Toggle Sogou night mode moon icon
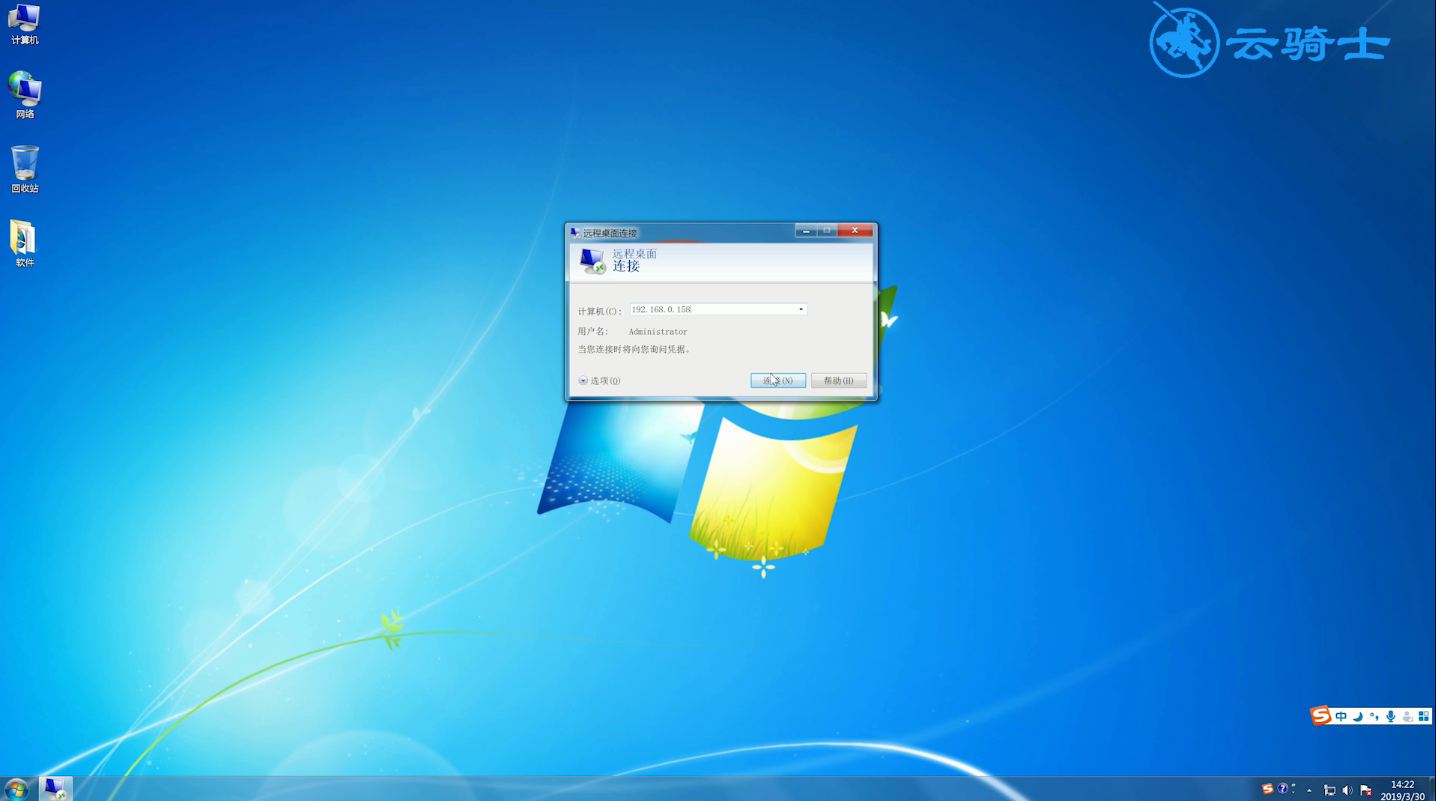The height and width of the screenshot is (801, 1436). pyautogui.click(x=1357, y=716)
